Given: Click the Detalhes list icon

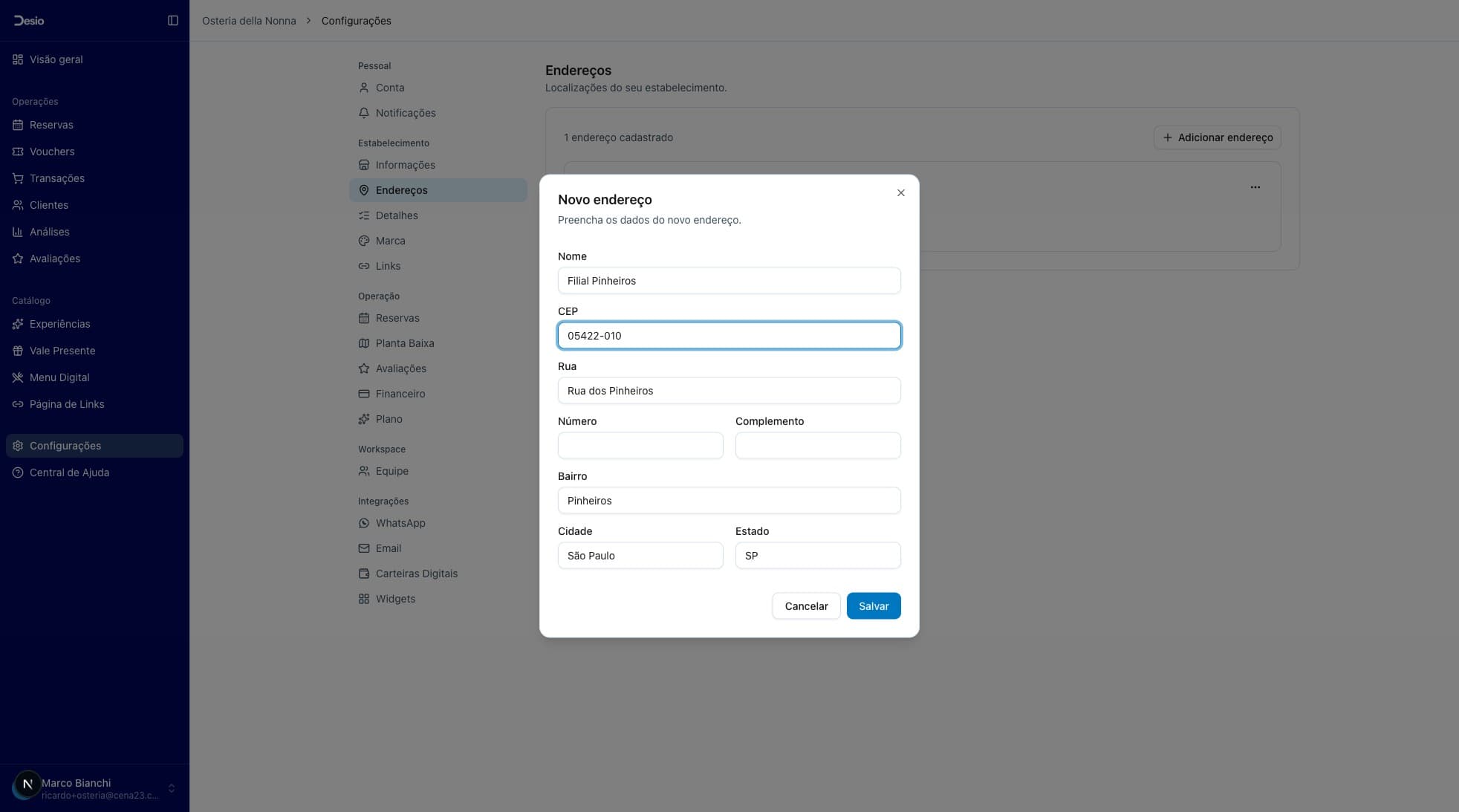Looking at the screenshot, I should [364, 215].
